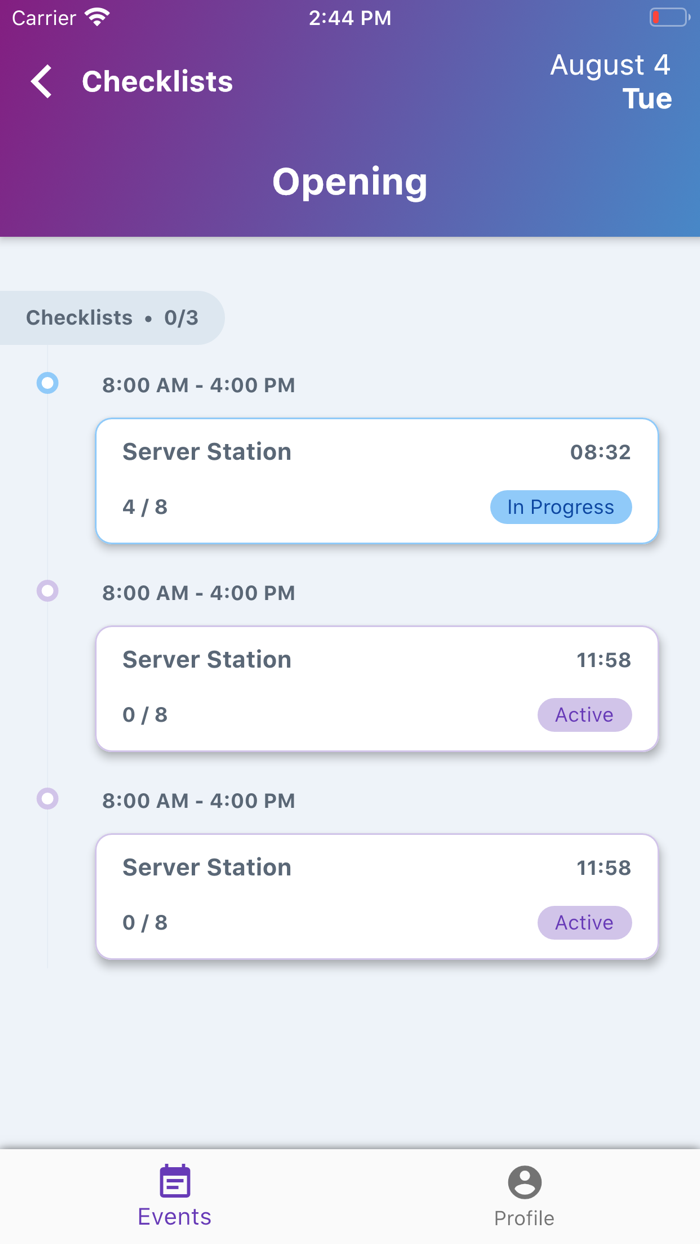This screenshot has width=700, height=1244.
Task: Select the blue in-progress timeline dot
Action: point(47,383)
